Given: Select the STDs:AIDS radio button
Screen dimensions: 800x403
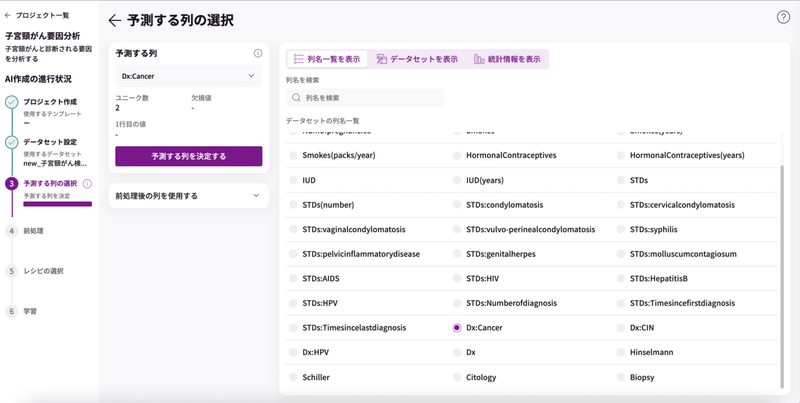Looking at the screenshot, I should tap(293, 279).
